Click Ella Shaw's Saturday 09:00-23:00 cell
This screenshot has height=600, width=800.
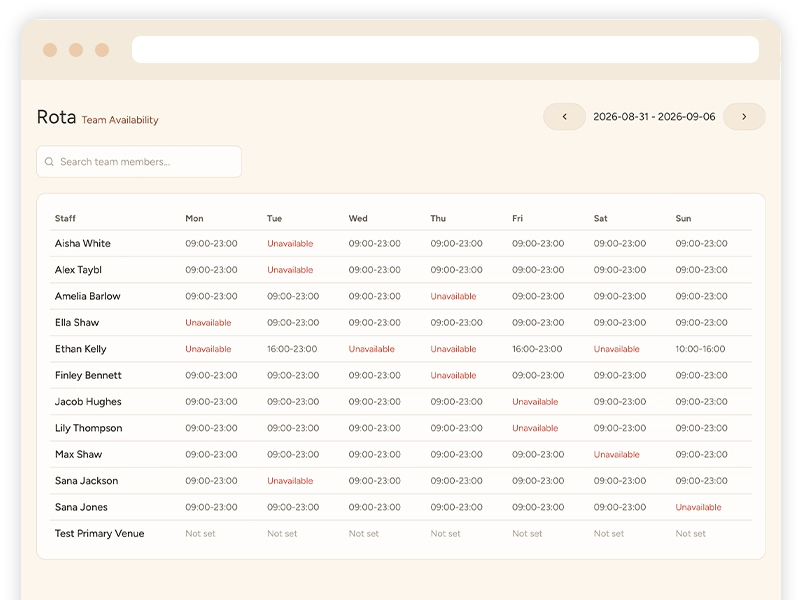pyautogui.click(x=619, y=323)
